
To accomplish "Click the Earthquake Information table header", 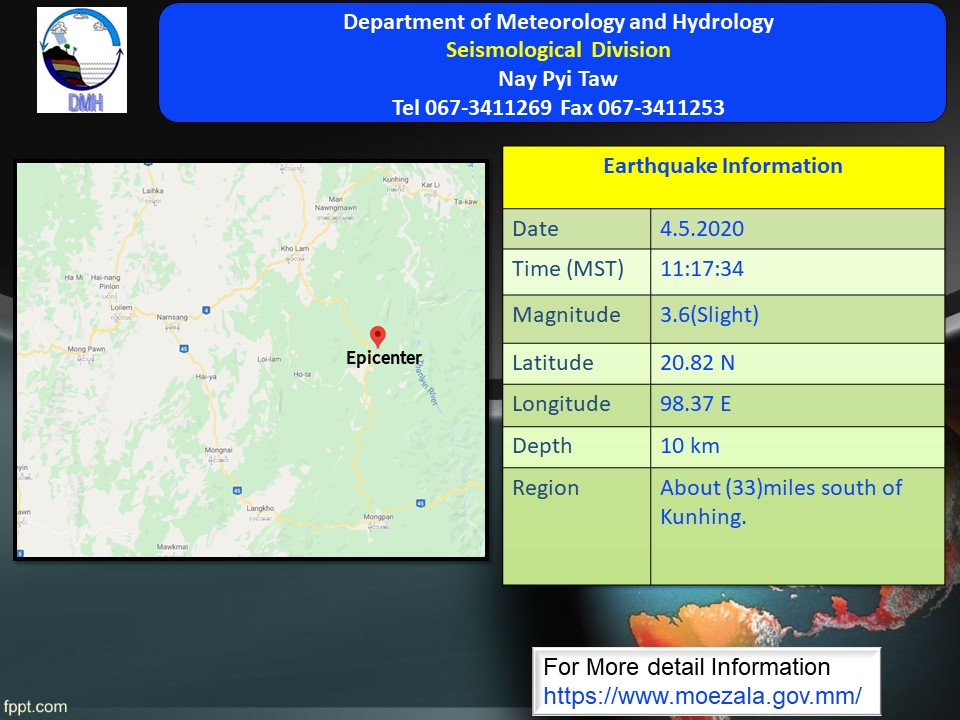I will 723,166.
